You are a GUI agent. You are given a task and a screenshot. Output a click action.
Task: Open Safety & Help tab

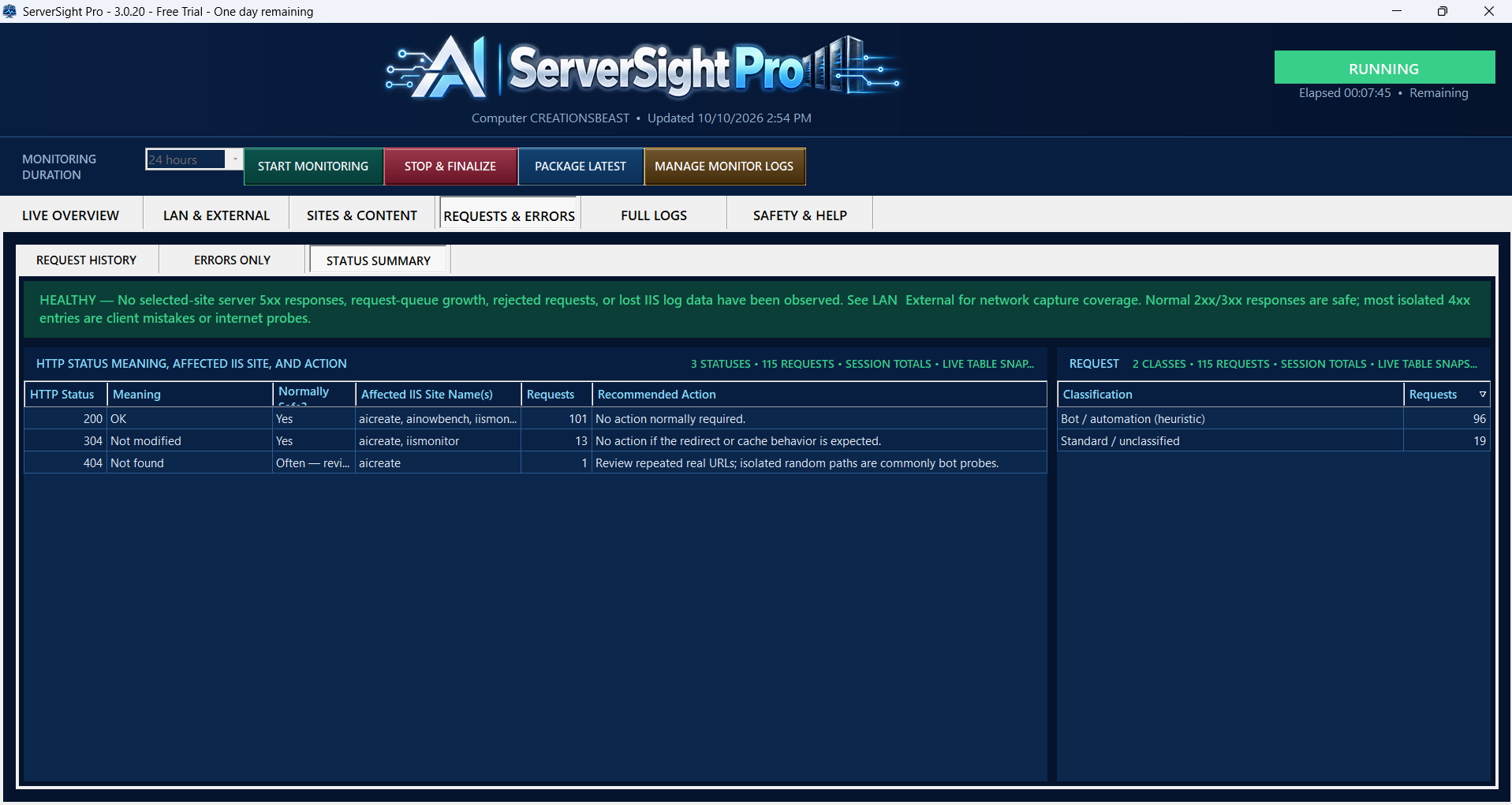pos(800,215)
